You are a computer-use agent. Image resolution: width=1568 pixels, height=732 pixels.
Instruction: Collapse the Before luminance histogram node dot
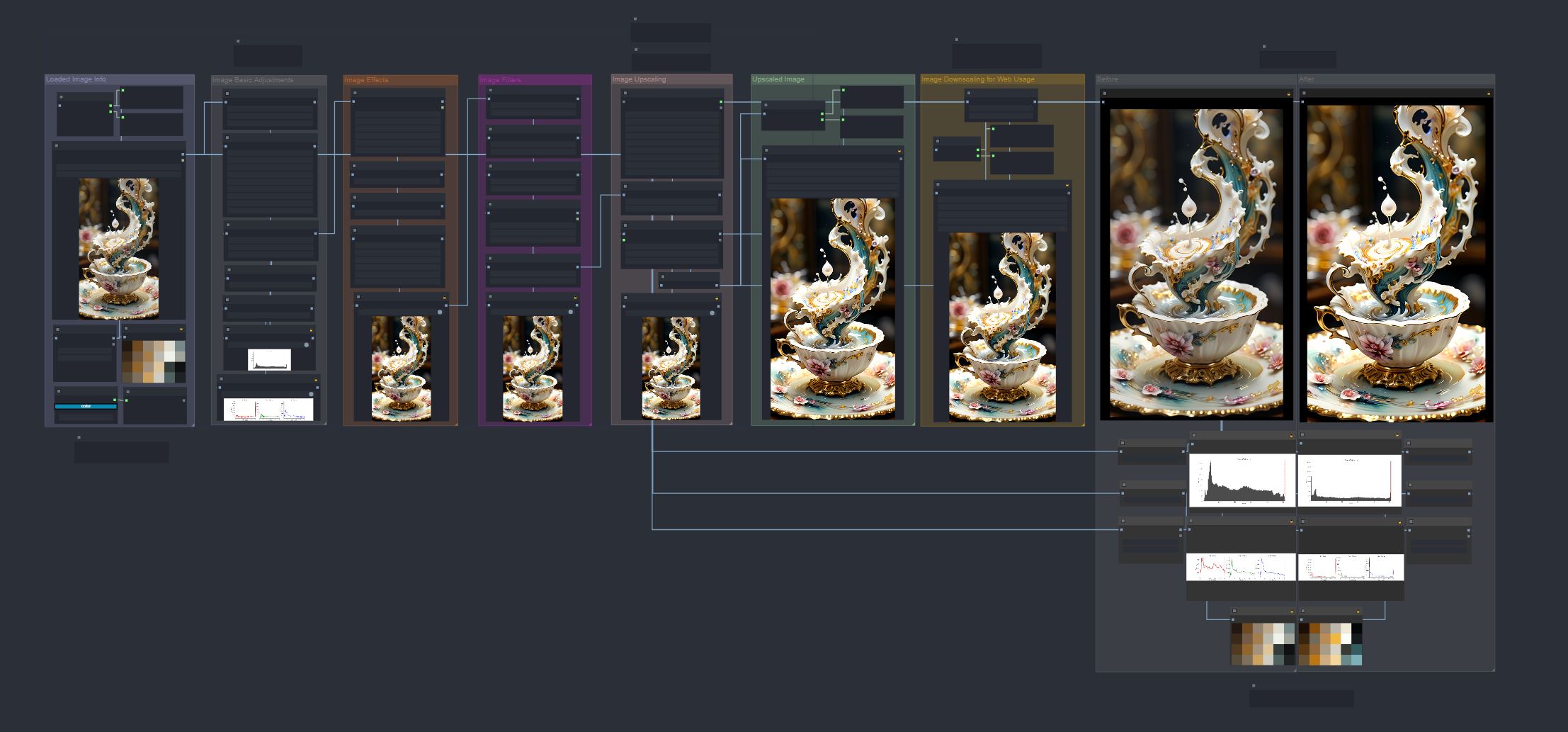click(1194, 436)
